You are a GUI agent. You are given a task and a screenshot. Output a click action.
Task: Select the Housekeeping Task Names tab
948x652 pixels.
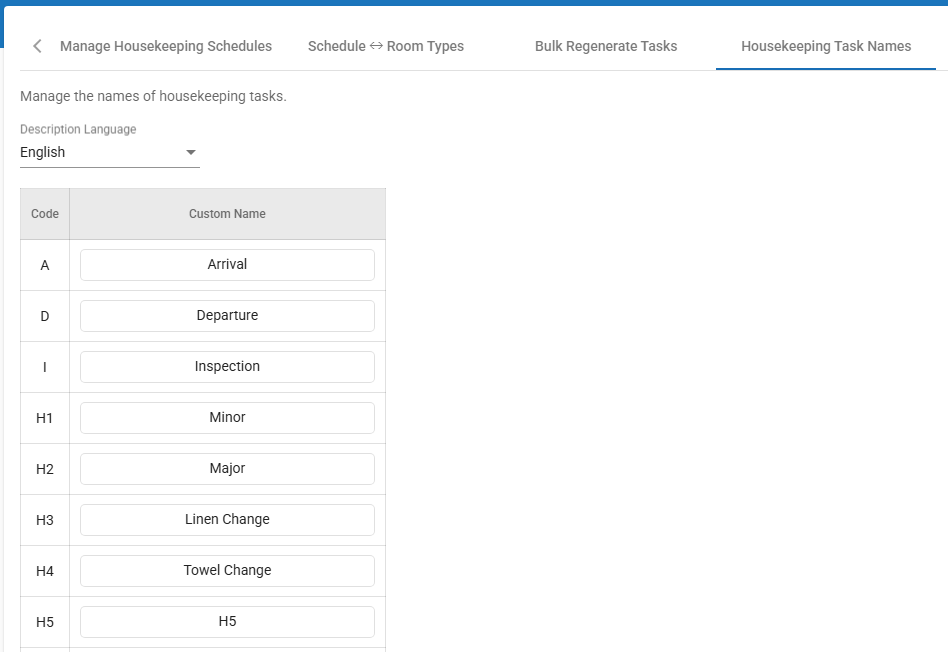tap(825, 46)
